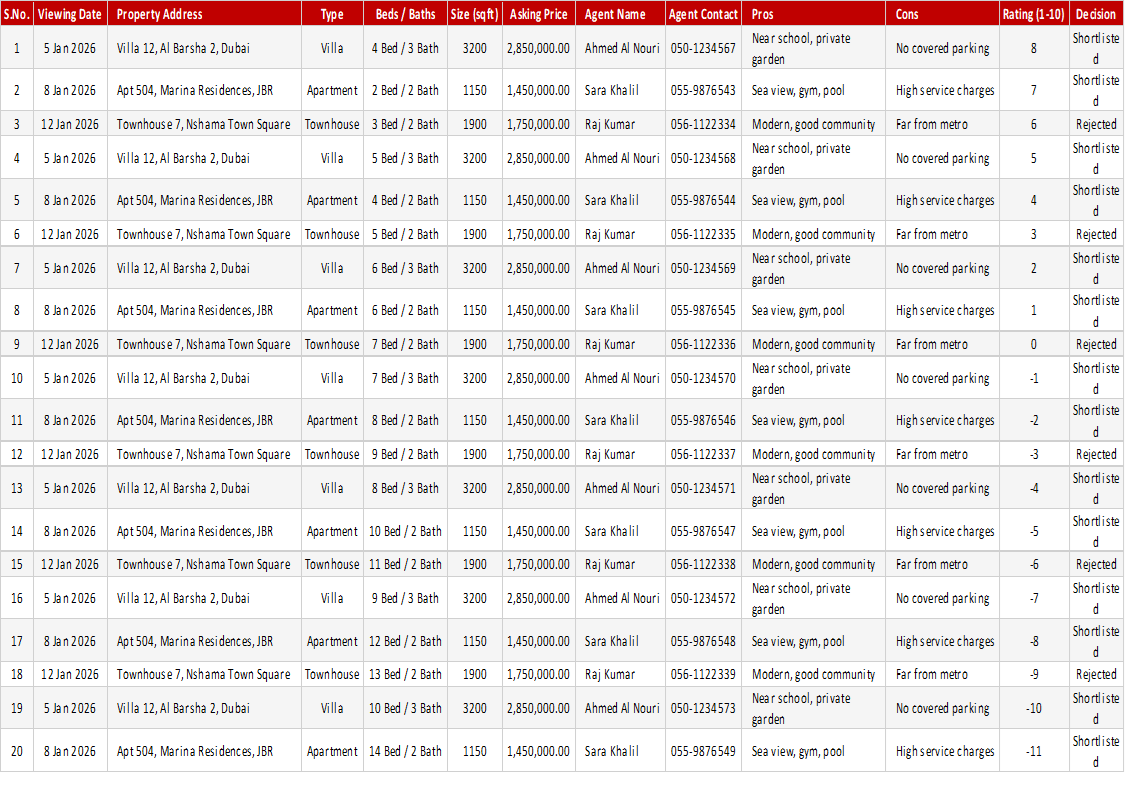The width and height of the screenshot is (1125, 809).
Task: Click the Agent Name cell in row 6
Action: (x=620, y=234)
